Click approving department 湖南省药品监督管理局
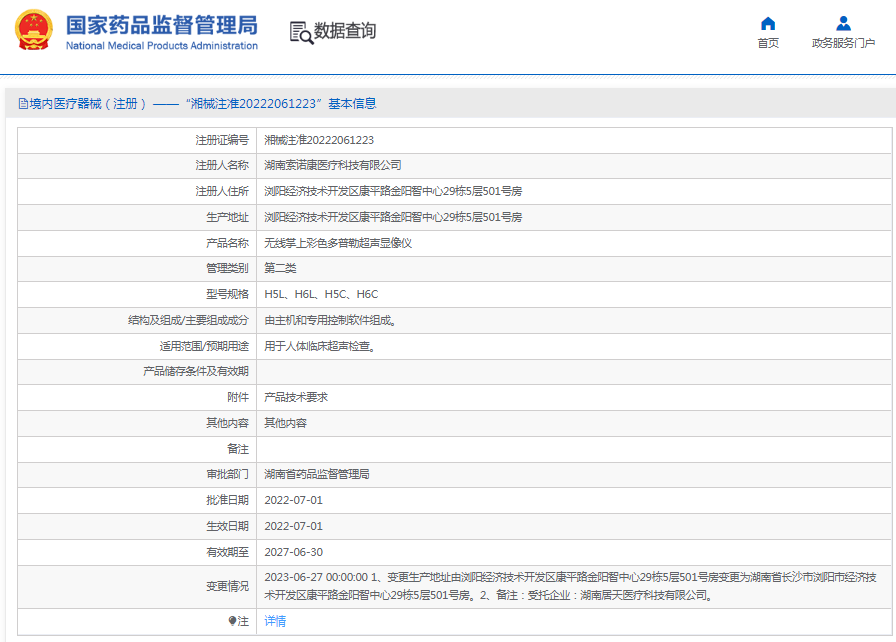The width and height of the screenshot is (896, 642). point(317,474)
